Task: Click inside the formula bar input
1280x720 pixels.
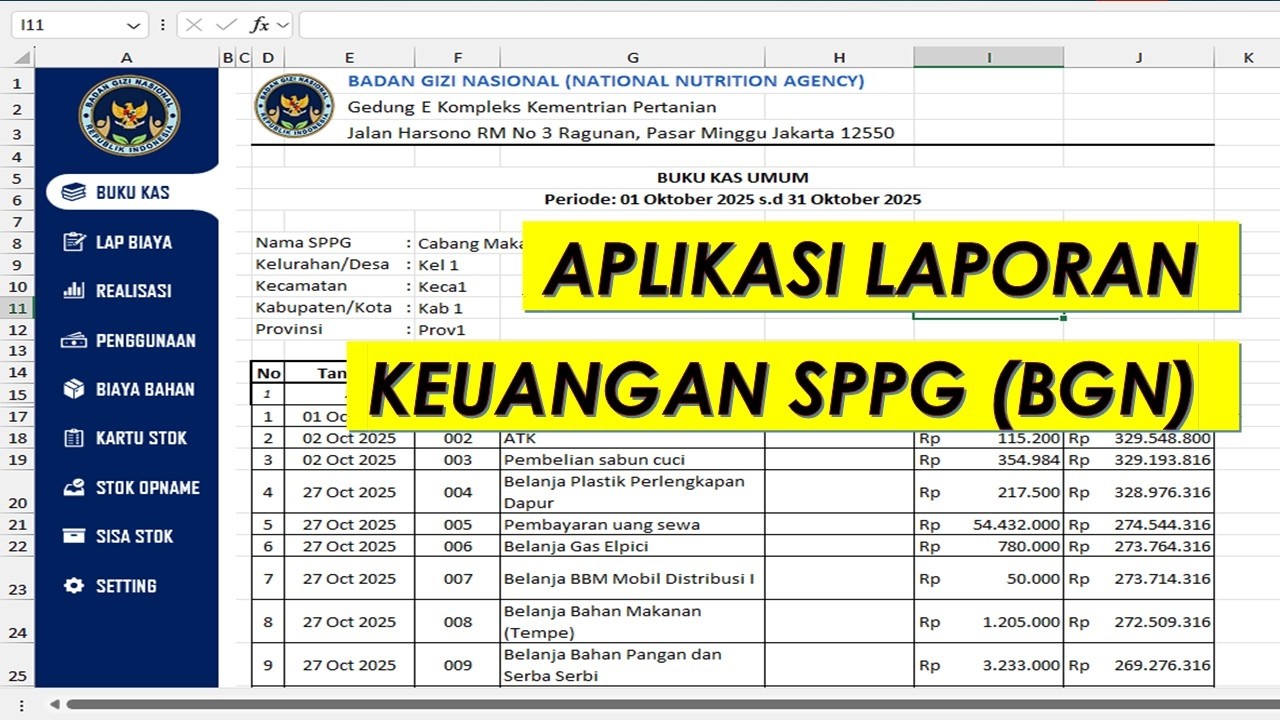Action: 788,25
